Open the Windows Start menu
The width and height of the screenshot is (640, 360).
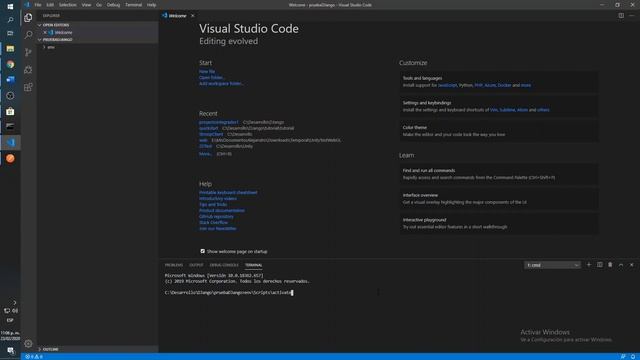coord(10,6)
